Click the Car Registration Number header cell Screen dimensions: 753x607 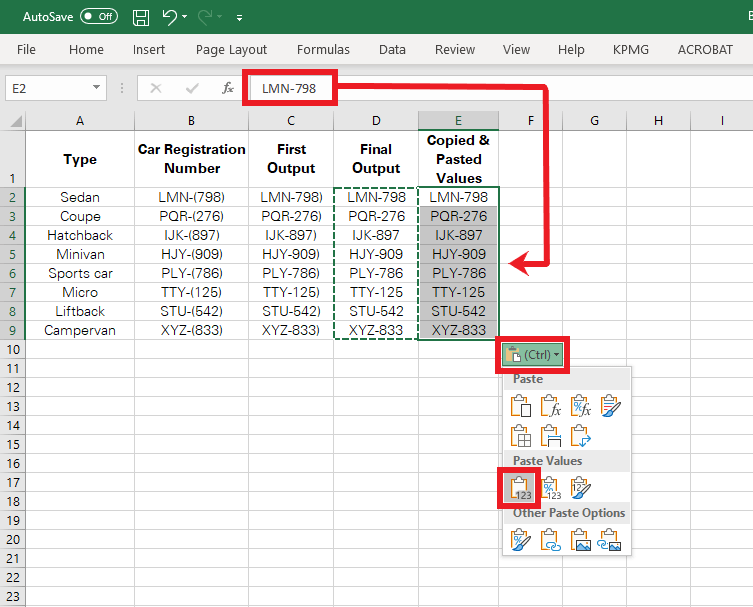coord(191,158)
